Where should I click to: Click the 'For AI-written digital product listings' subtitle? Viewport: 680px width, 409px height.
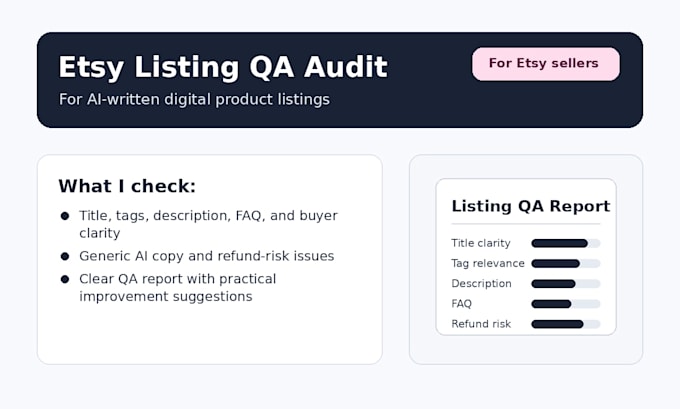point(194,99)
